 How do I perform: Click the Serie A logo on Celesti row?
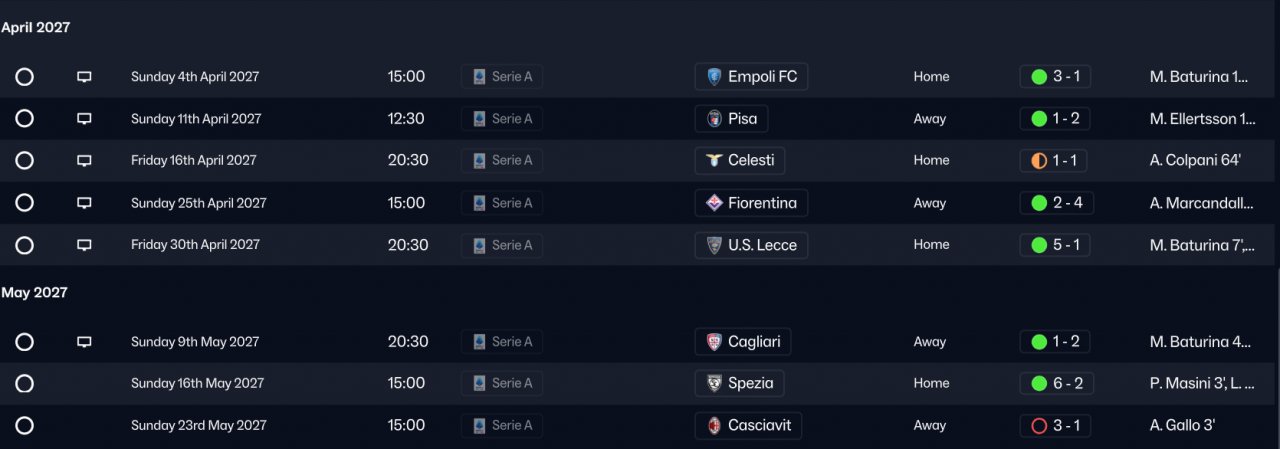coord(479,161)
